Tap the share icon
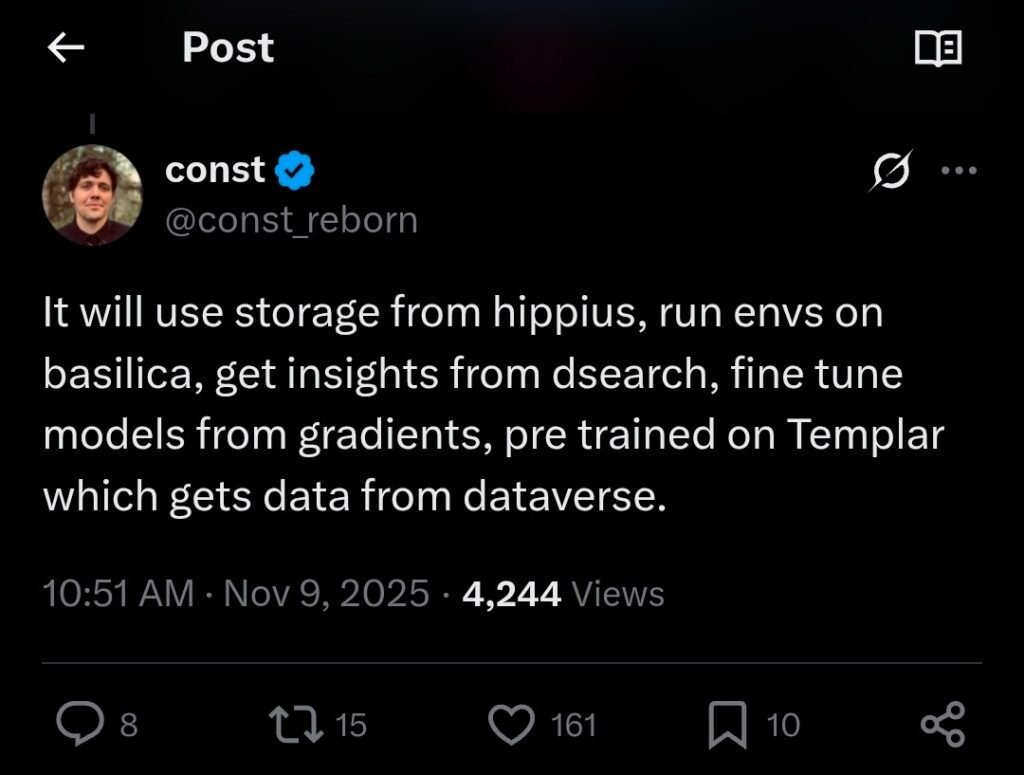1024x775 pixels. tap(942, 724)
